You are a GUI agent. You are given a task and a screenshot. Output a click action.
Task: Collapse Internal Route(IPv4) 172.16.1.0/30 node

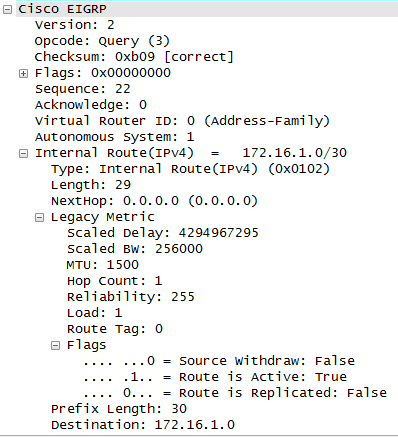click(23, 153)
